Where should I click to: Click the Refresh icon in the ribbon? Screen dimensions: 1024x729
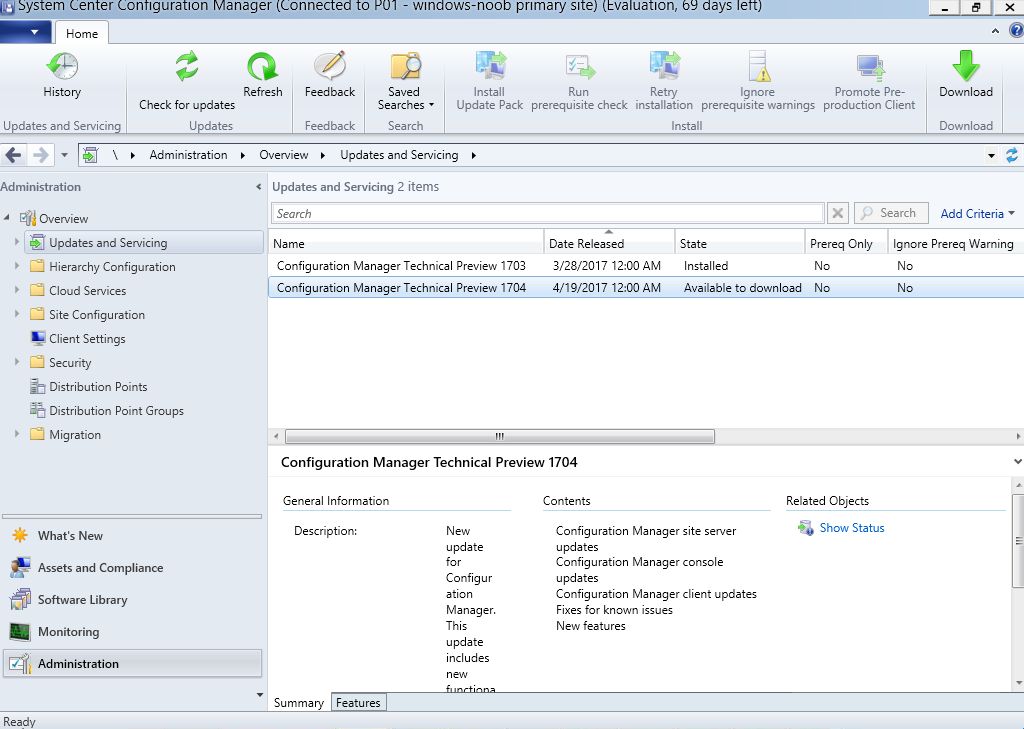click(263, 66)
